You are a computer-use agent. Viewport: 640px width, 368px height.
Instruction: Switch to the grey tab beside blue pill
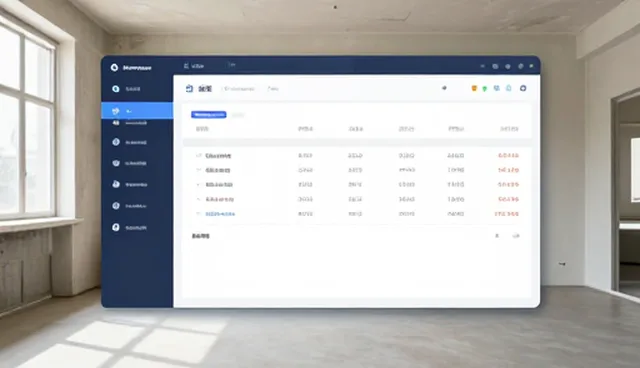point(238,115)
